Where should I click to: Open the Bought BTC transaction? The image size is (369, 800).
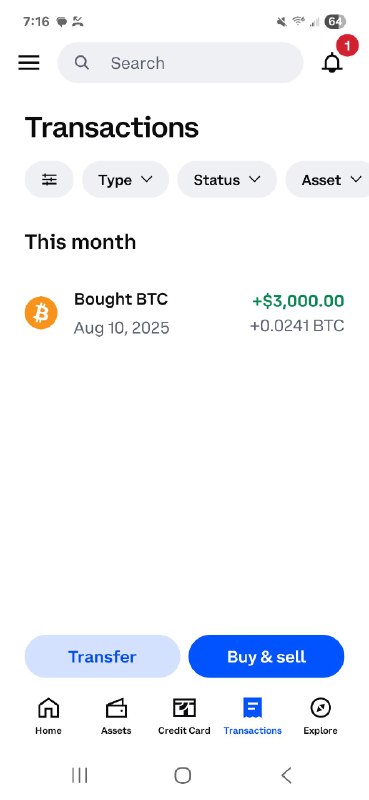tap(184, 313)
